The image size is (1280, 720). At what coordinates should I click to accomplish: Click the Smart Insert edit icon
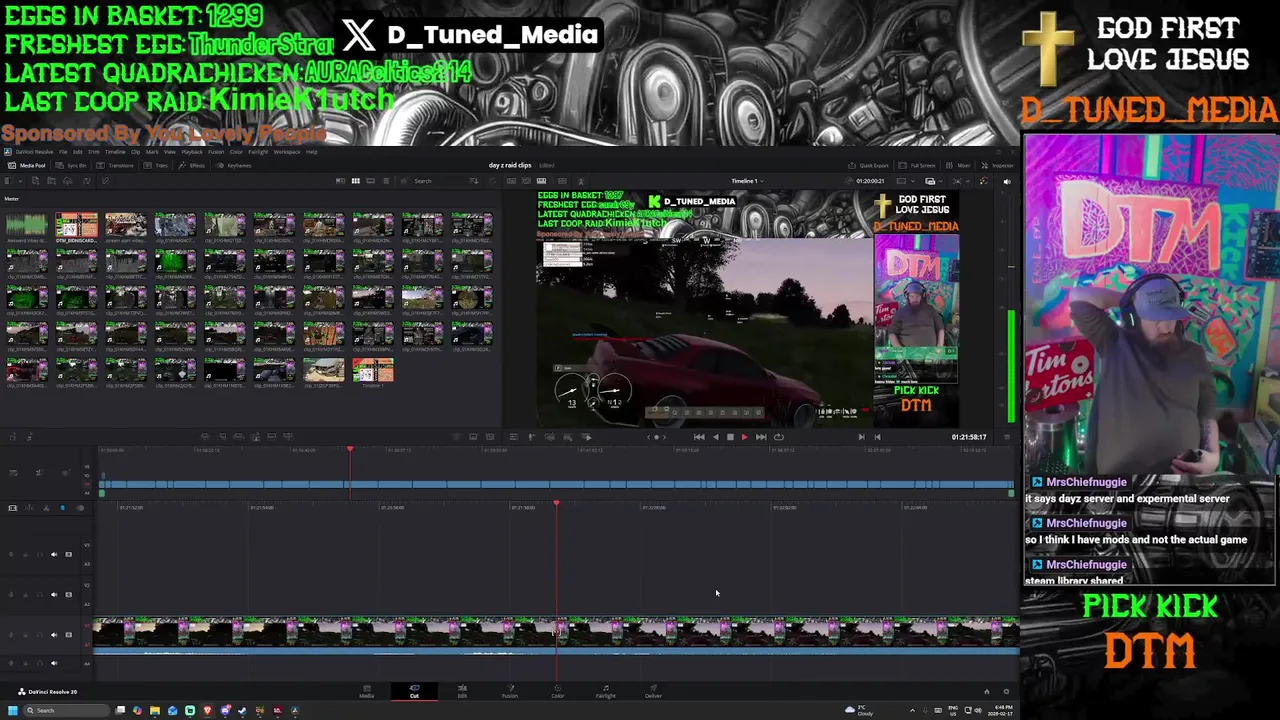pyautogui.click(x=205, y=436)
